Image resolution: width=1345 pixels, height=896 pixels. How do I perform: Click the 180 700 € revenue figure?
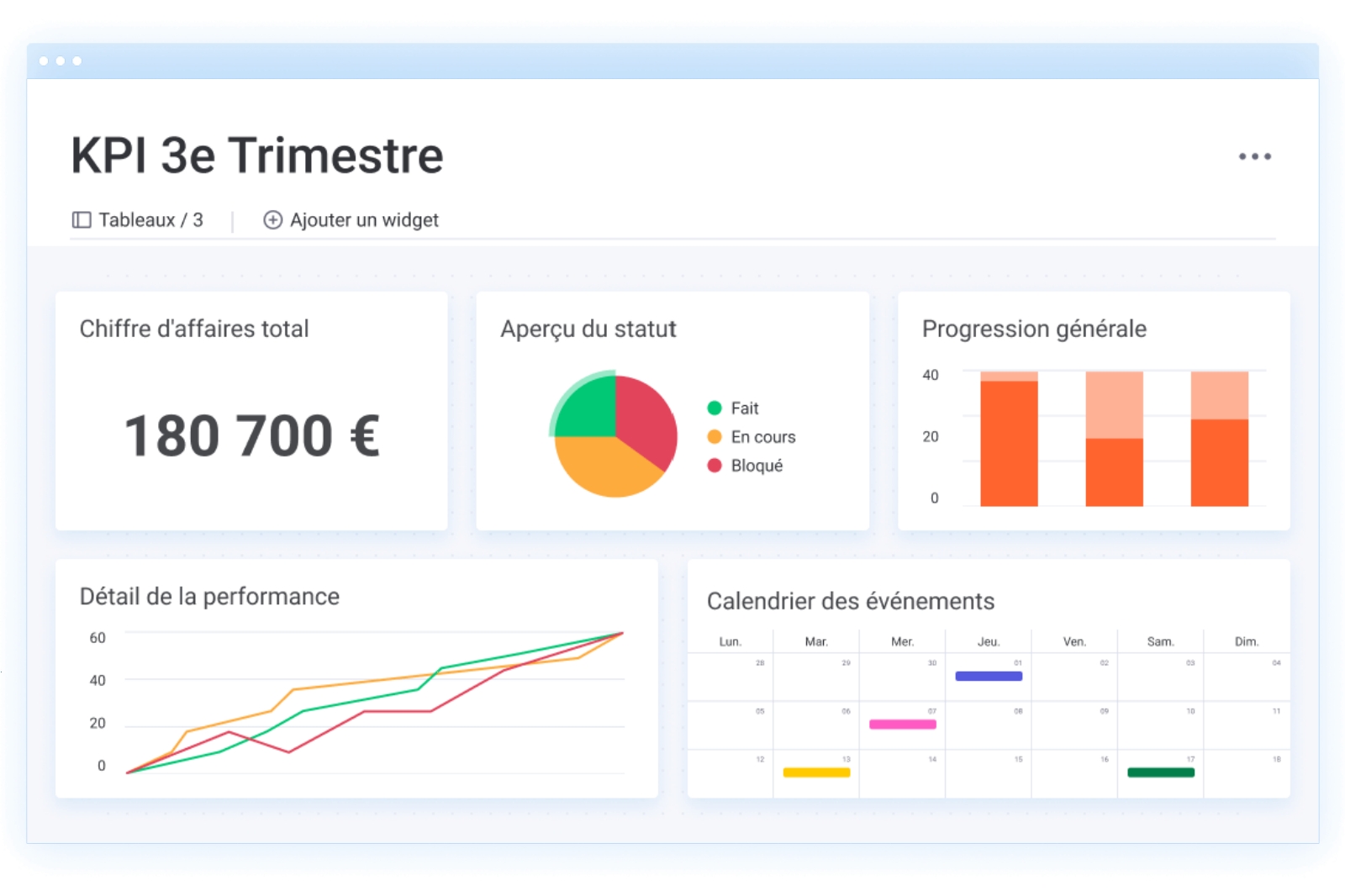252,436
